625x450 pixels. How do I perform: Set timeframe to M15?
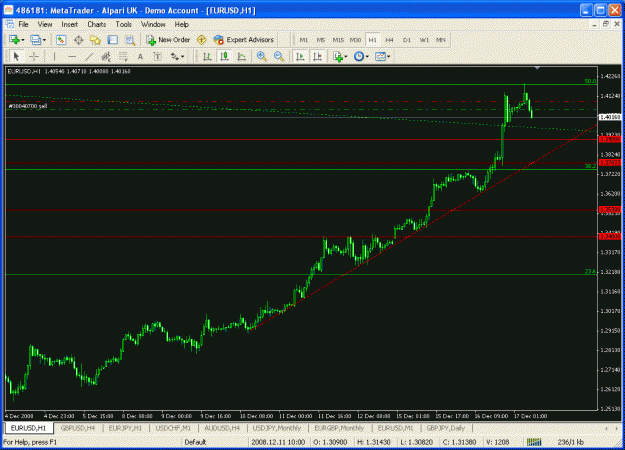(x=338, y=40)
